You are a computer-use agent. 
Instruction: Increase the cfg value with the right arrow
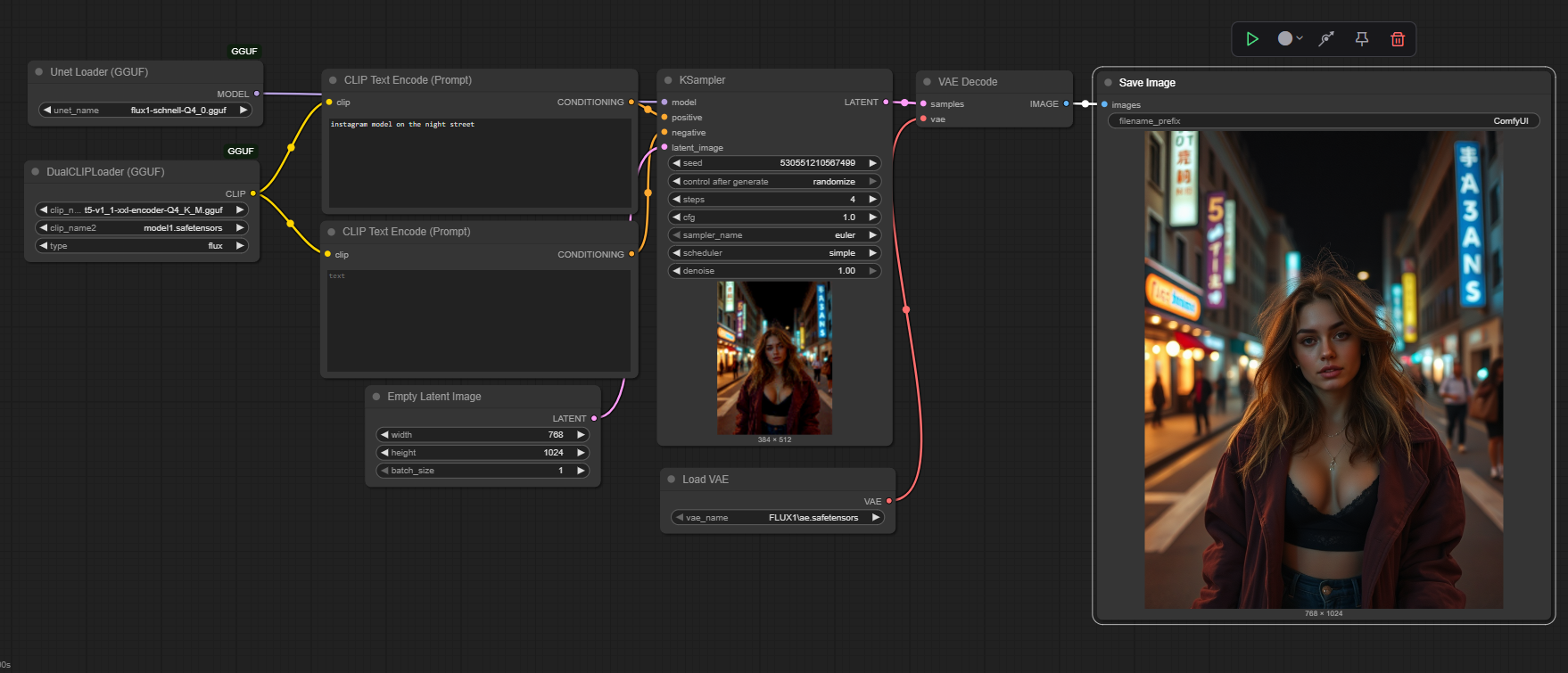pyautogui.click(x=872, y=217)
